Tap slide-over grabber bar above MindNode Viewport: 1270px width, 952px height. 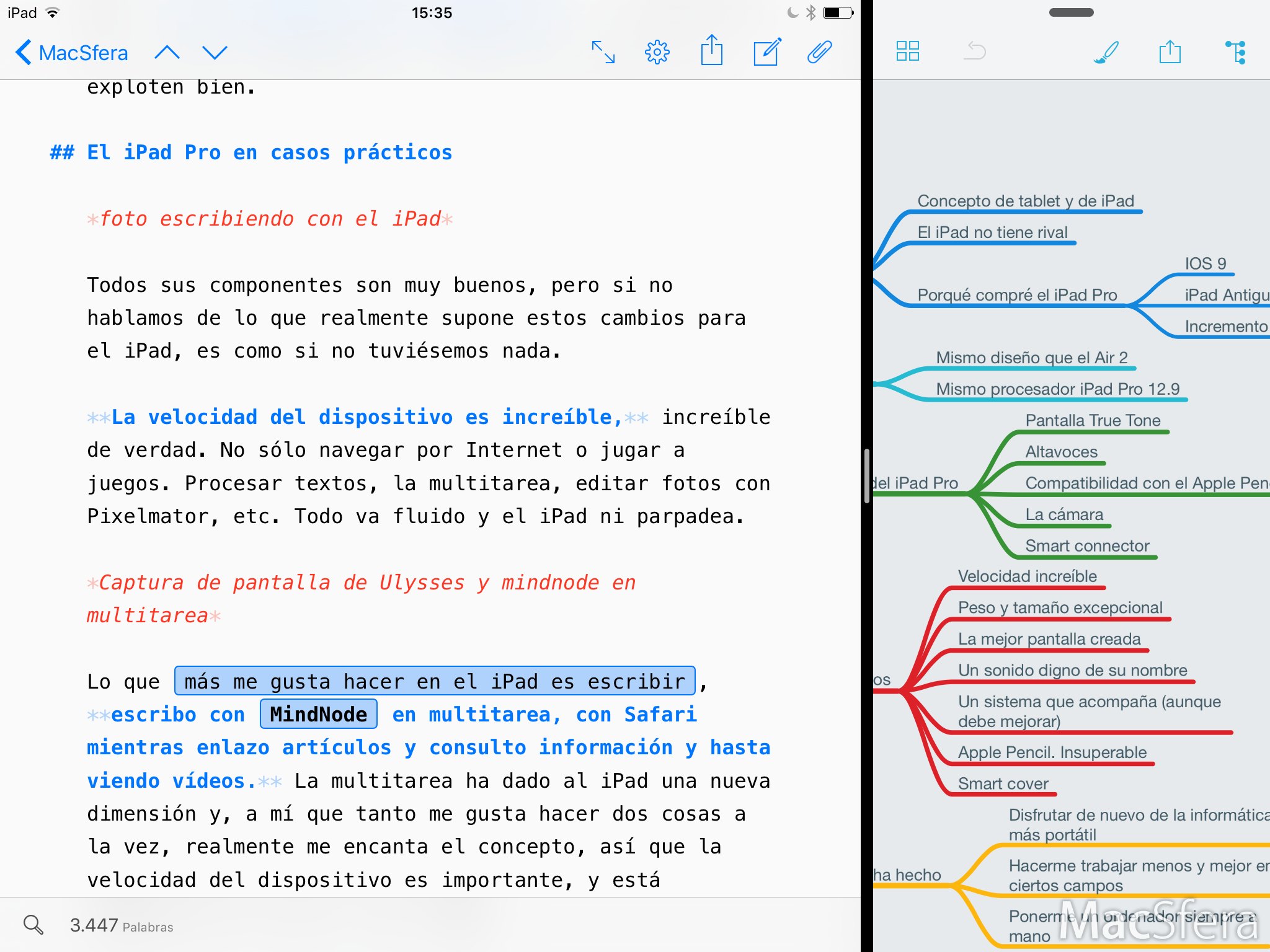click(x=1072, y=12)
